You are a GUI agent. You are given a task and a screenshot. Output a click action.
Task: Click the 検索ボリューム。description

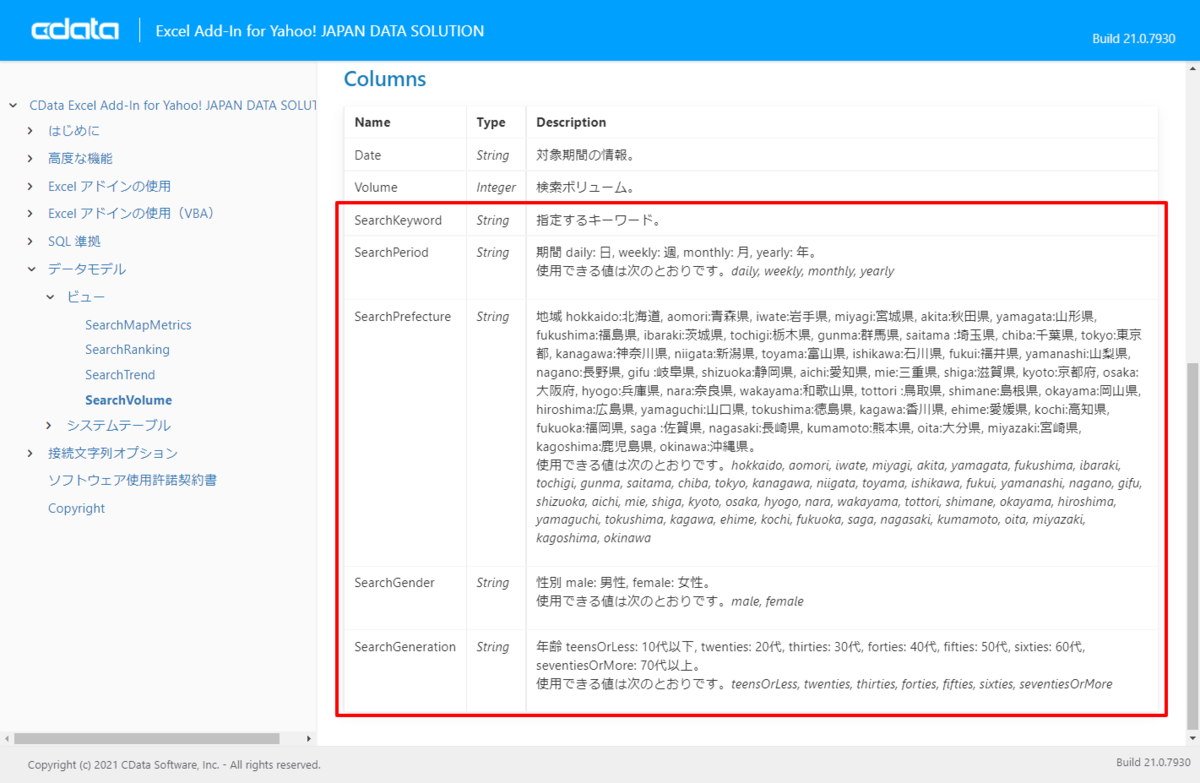point(586,187)
